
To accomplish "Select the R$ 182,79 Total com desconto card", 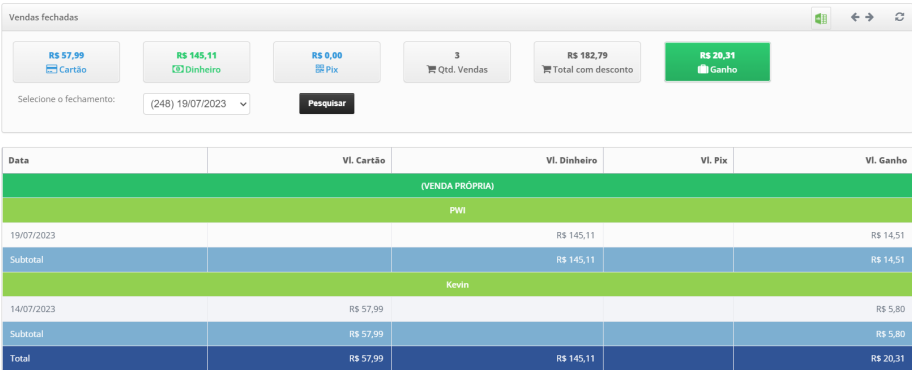I will click(587, 62).
